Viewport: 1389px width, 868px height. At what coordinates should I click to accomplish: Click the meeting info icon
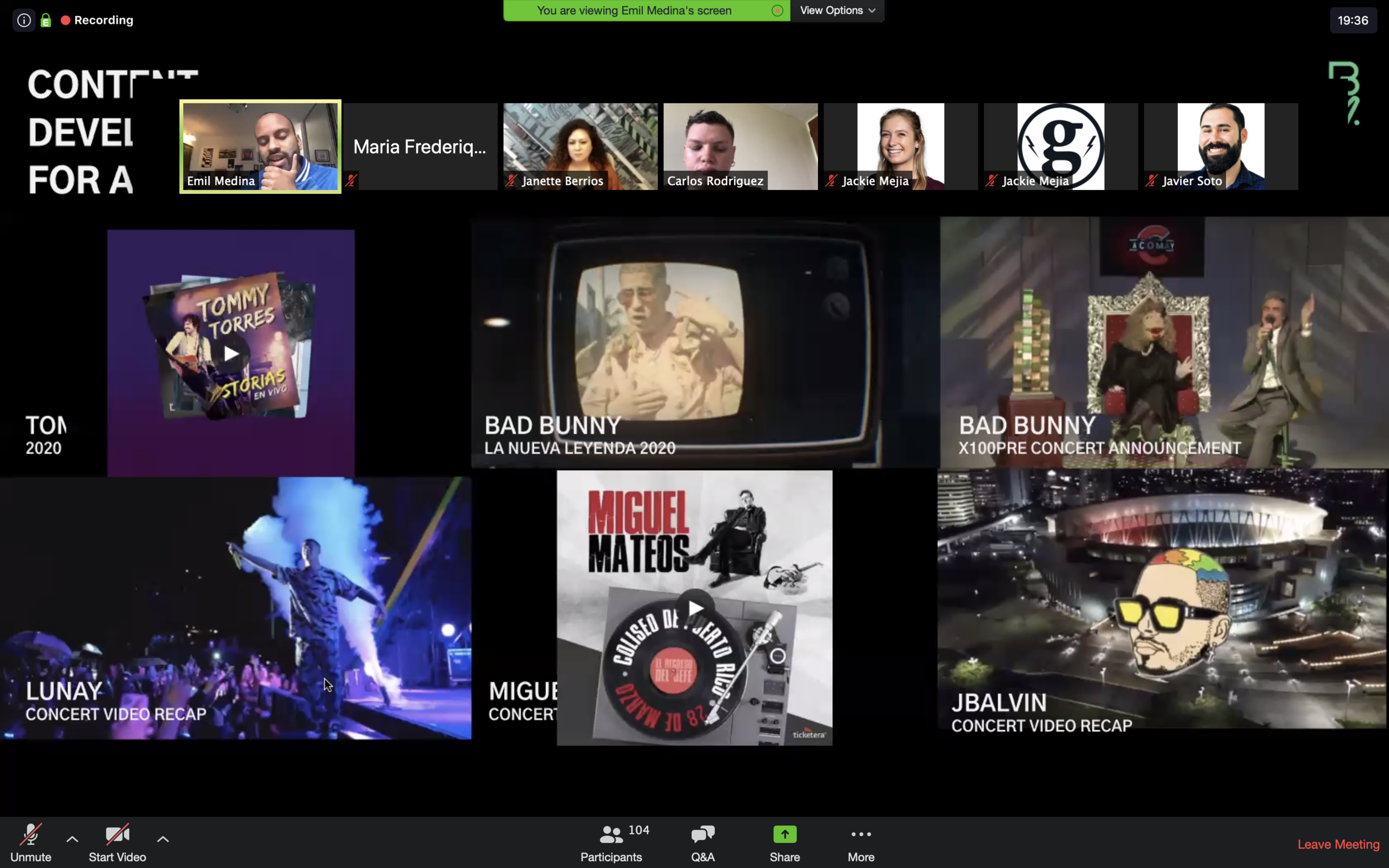[x=23, y=20]
